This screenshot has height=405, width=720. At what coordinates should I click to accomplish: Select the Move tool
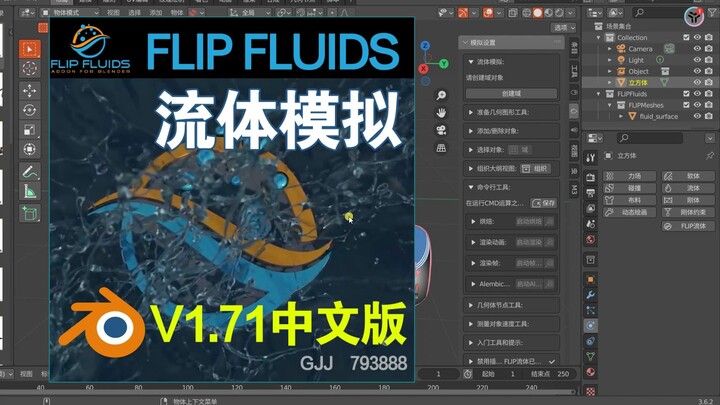(x=30, y=91)
